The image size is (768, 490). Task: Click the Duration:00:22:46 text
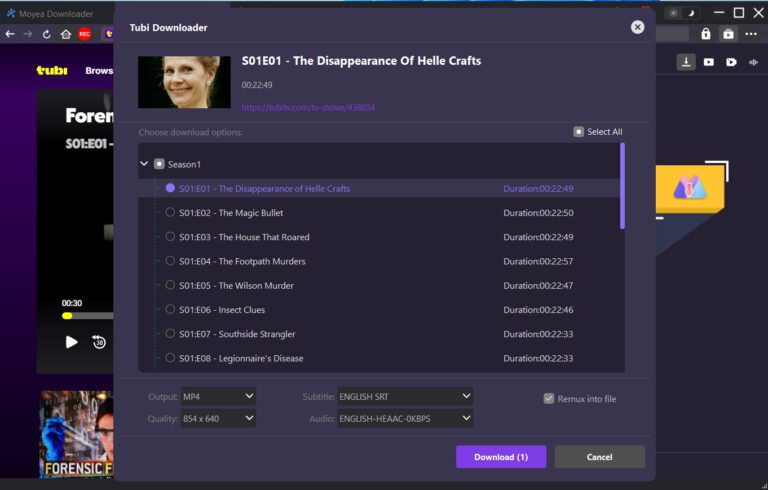click(x=538, y=310)
